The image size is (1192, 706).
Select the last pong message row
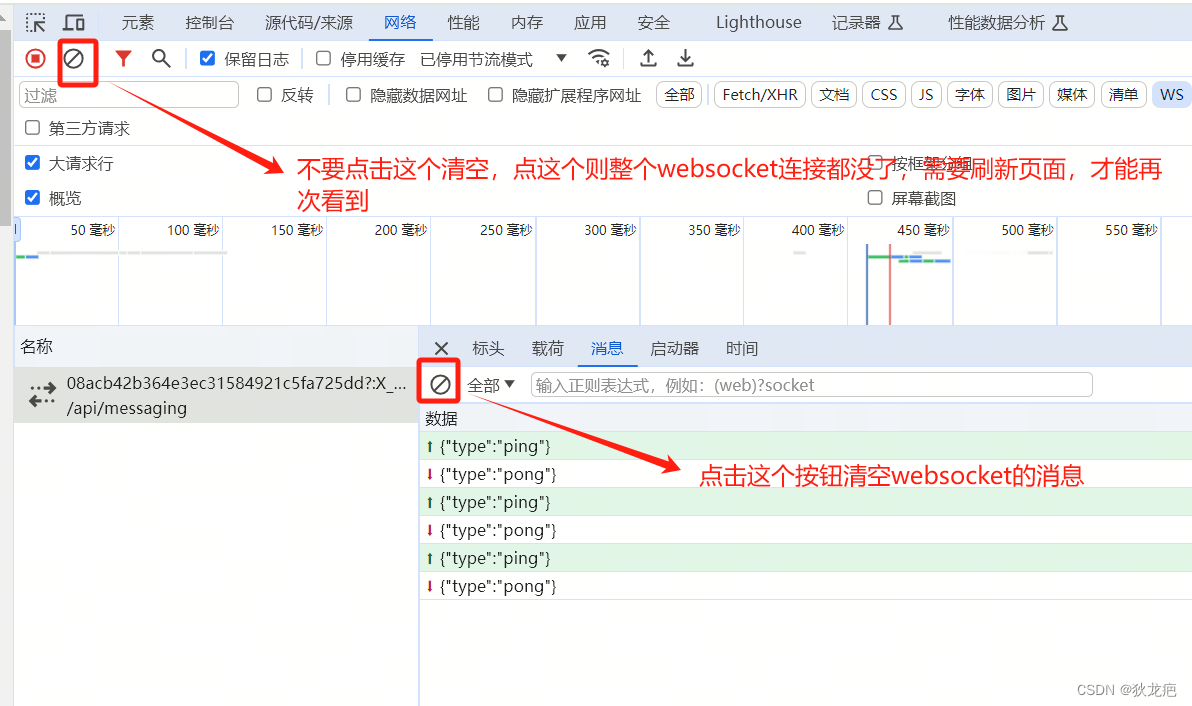(x=806, y=586)
